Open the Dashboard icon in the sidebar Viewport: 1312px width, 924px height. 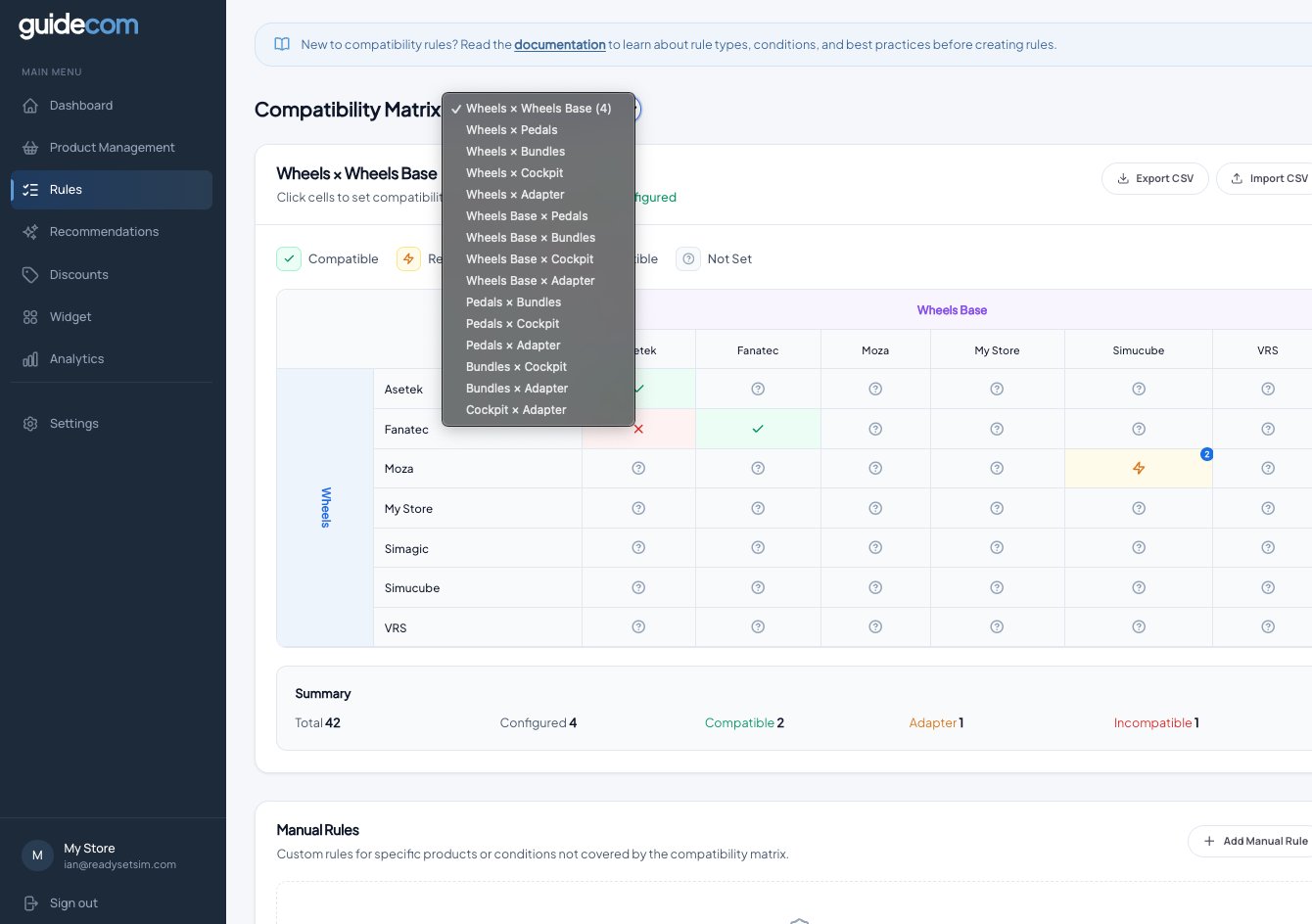tap(30, 105)
